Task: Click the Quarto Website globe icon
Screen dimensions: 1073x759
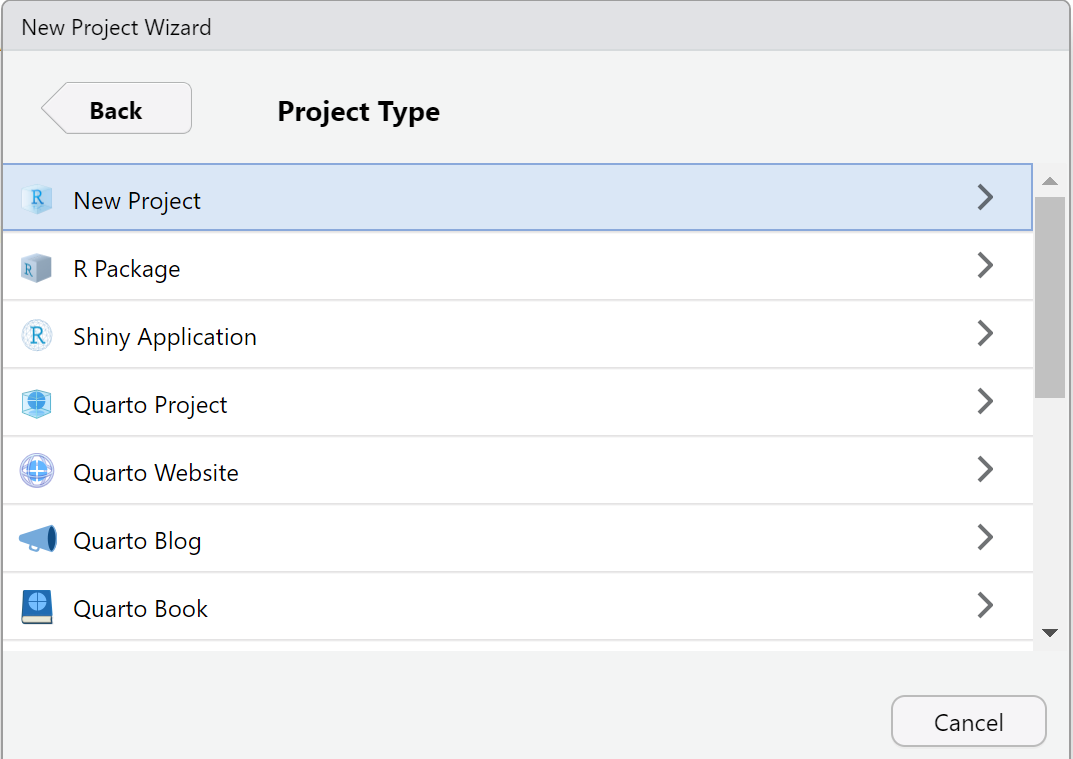Action: (37, 472)
